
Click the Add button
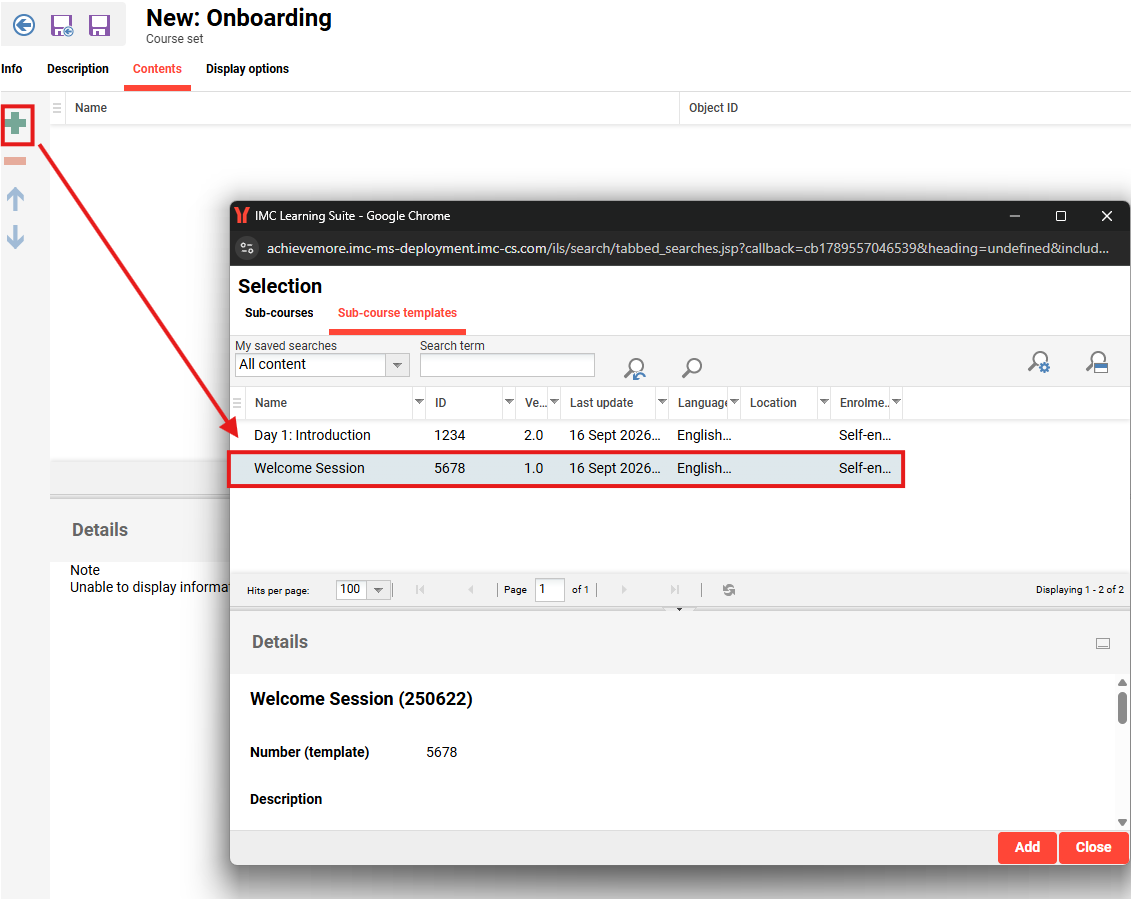click(x=1027, y=847)
